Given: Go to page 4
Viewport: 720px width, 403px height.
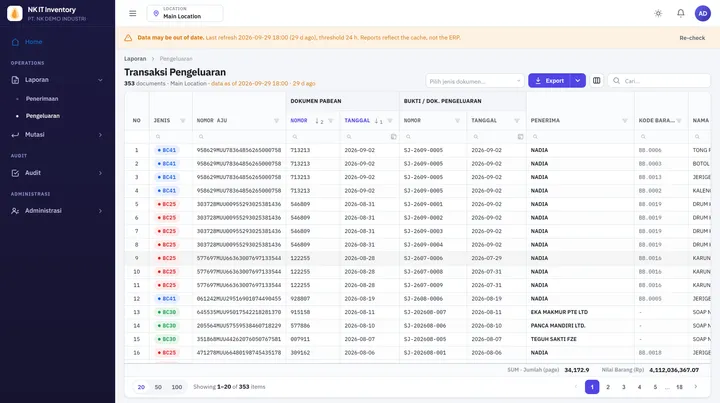Looking at the screenshot, I should (x=639, y=387).
